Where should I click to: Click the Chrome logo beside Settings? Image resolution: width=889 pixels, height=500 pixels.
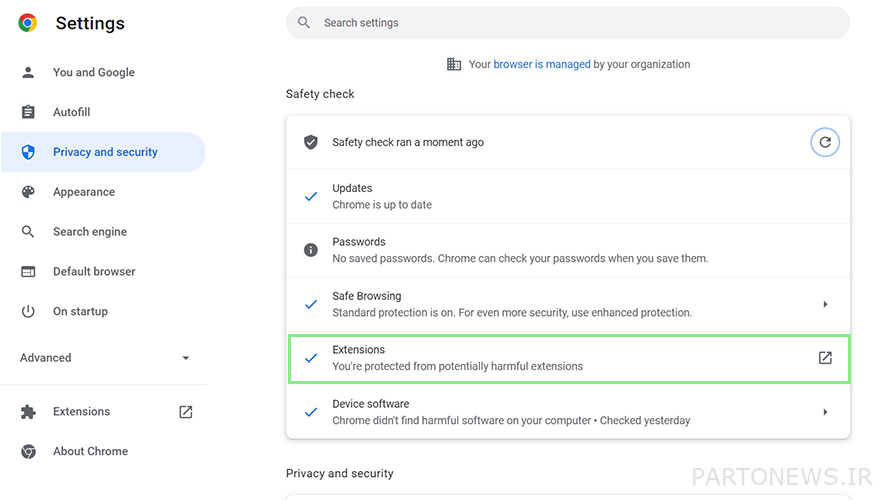tap(27, 23)
